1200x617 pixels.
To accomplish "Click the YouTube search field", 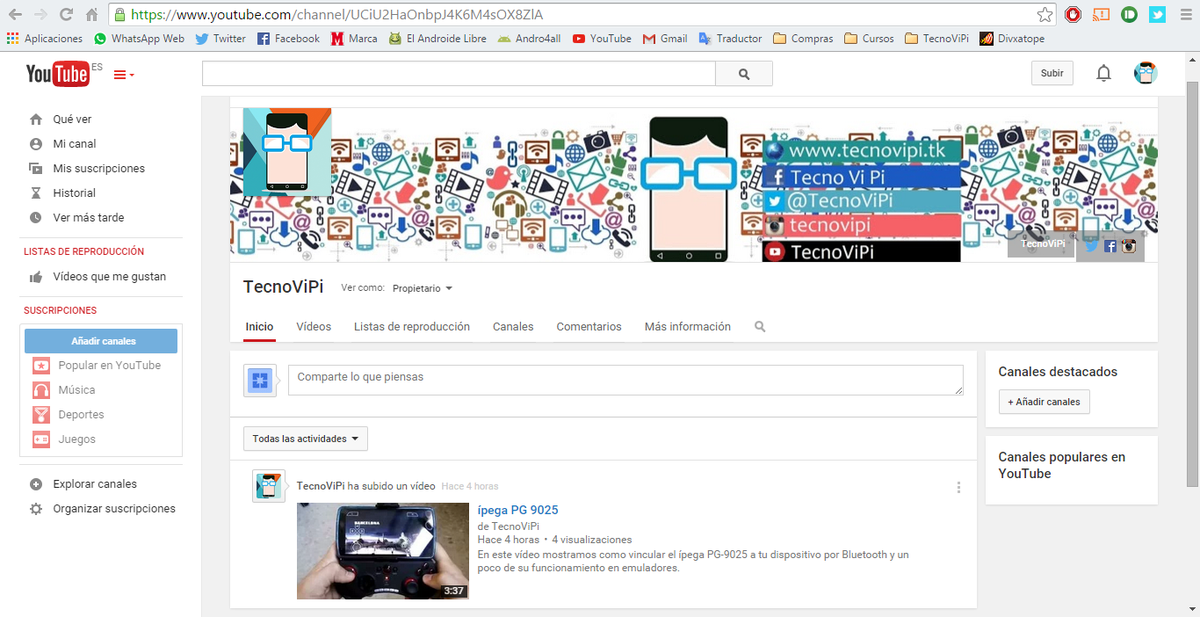I will (459, 74).
